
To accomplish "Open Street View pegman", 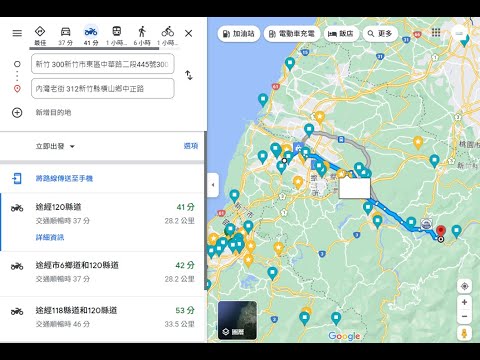I will click(464, 333).
